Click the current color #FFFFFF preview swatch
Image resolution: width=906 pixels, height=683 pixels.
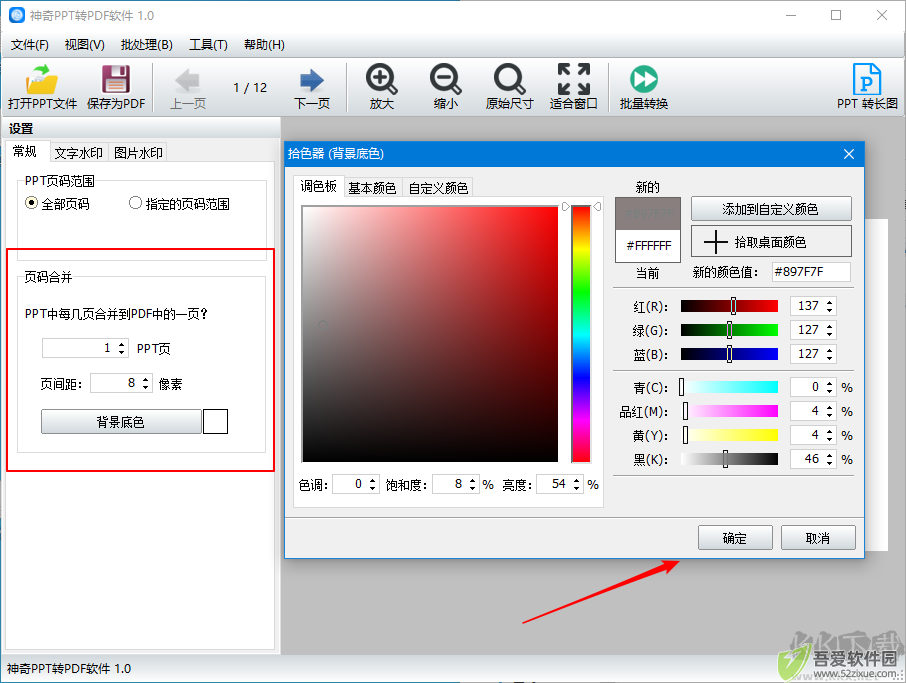click(648, 246)
